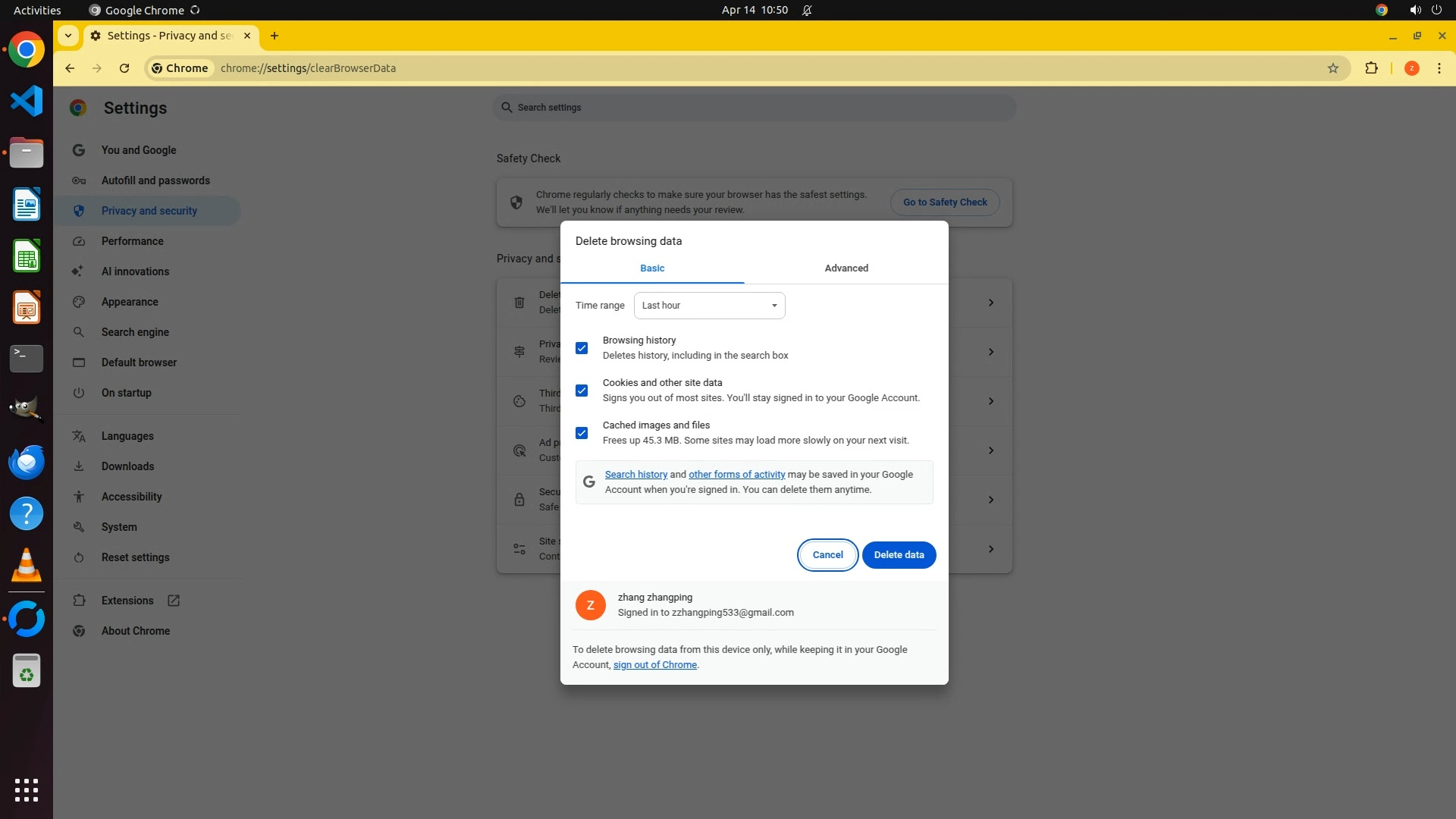The width and height of the screenshot is (1456, 819).
Task: Open new tab with plus icon
Action: point(275,36)
